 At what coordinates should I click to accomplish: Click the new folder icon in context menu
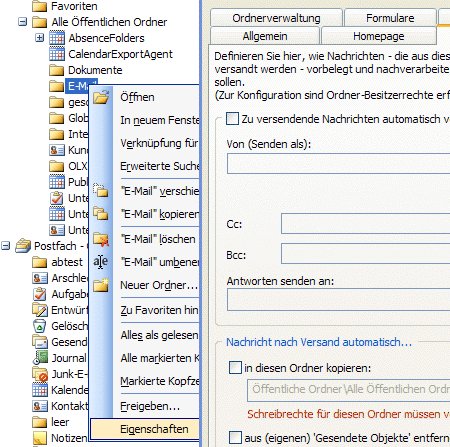click(101, 285)
